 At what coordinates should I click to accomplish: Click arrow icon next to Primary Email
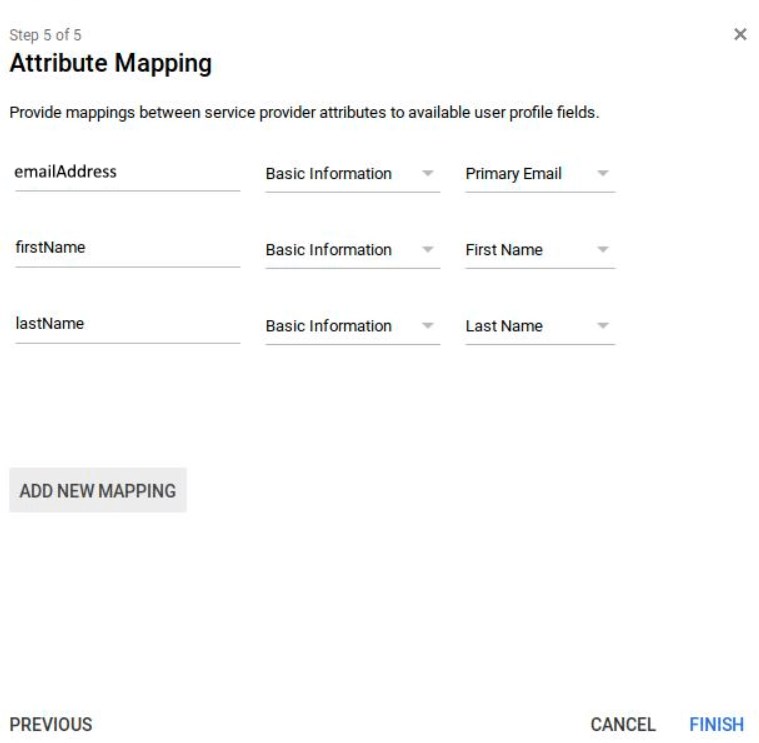[602, 173]
